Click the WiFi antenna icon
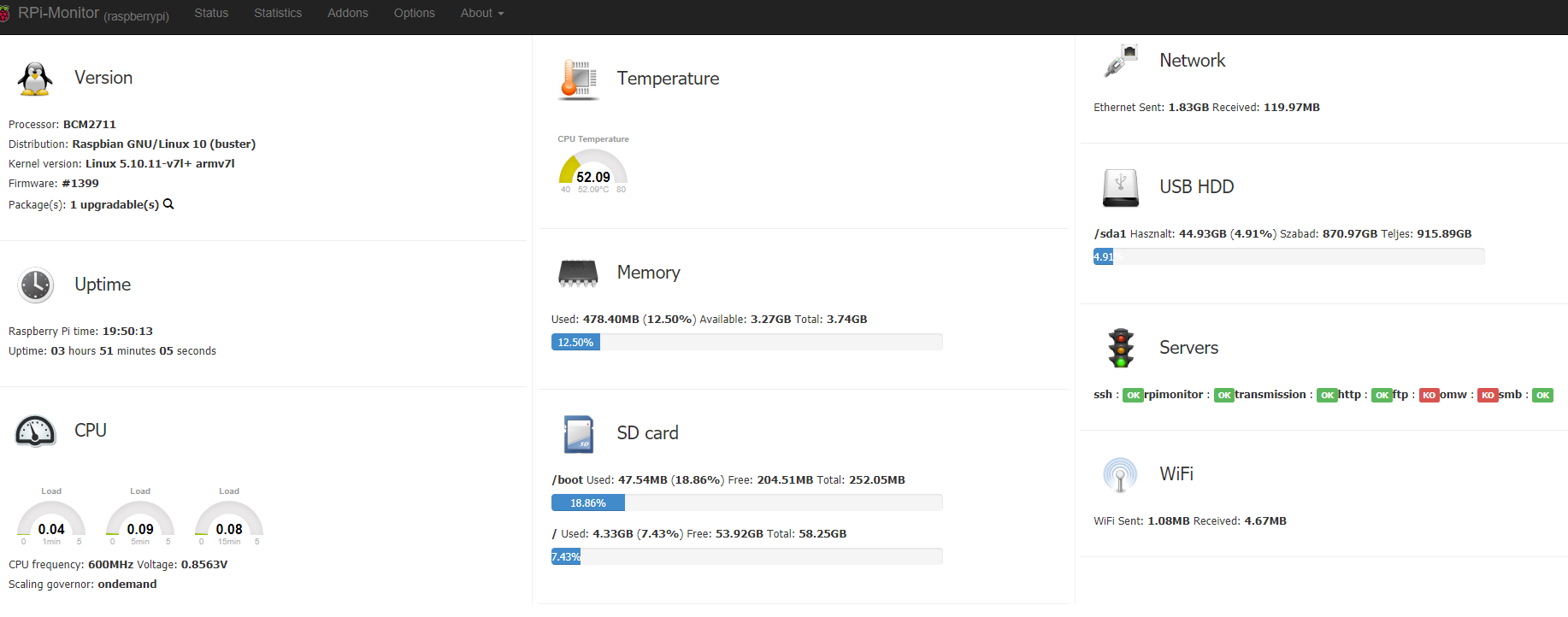The width and height of the screenshot is (1568, 617). (x=1120, y=475)
